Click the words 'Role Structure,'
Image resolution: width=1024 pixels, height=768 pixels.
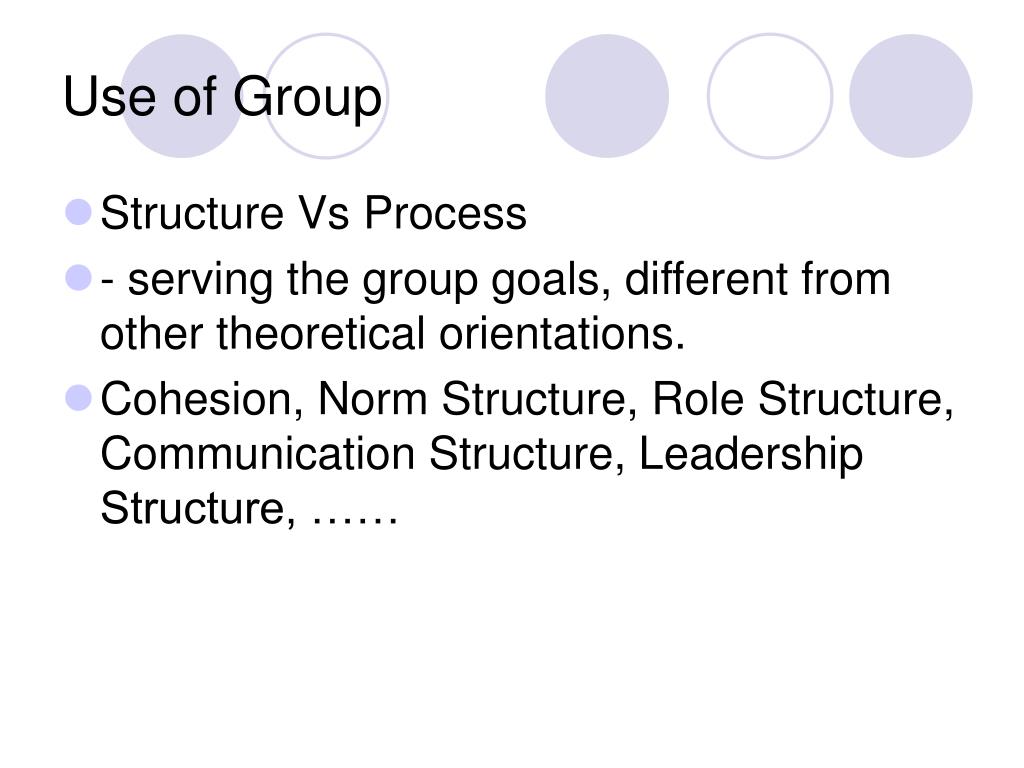(x=803, y=399)
